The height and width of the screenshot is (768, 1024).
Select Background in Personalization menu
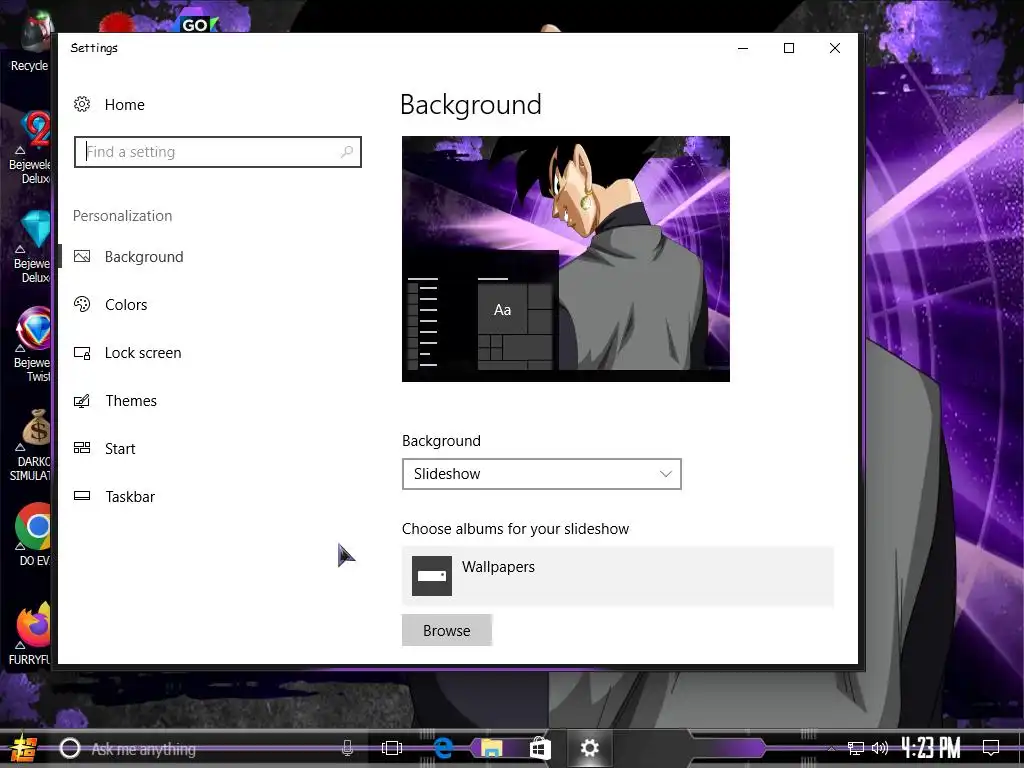(x=144, y=257)
